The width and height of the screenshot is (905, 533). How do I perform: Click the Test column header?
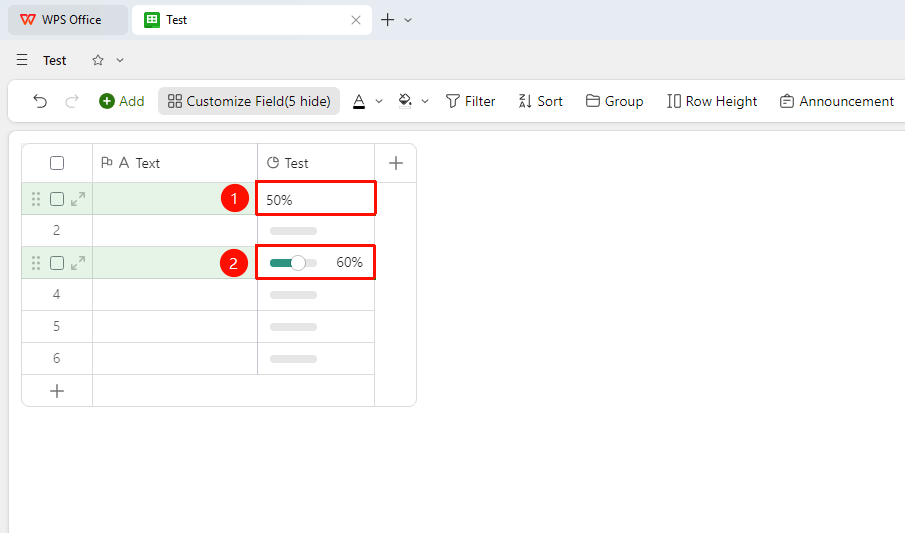316,163
